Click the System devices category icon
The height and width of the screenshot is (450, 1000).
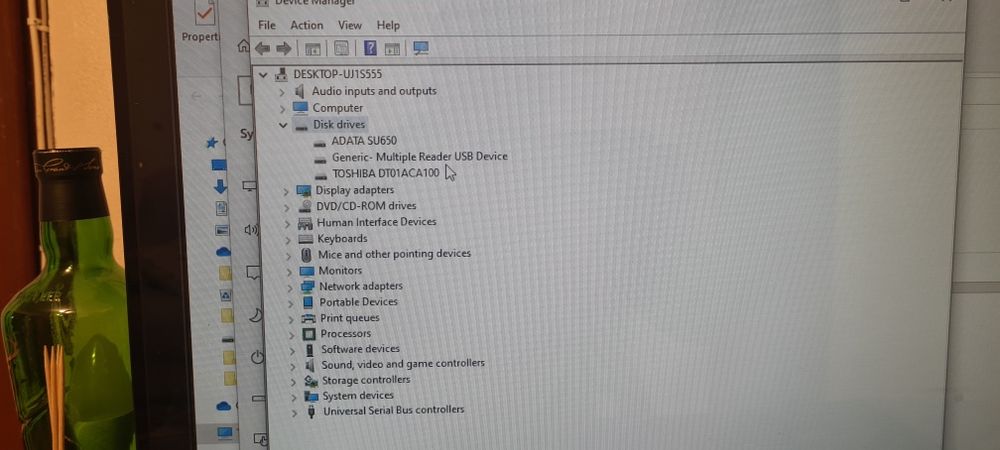click(311, 396)
